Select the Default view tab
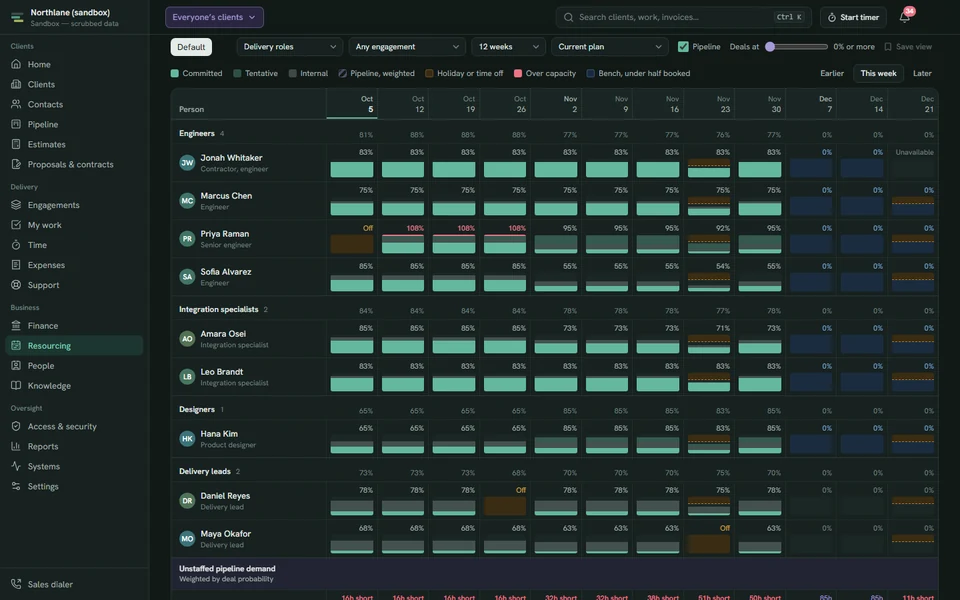 coord(191,47)
